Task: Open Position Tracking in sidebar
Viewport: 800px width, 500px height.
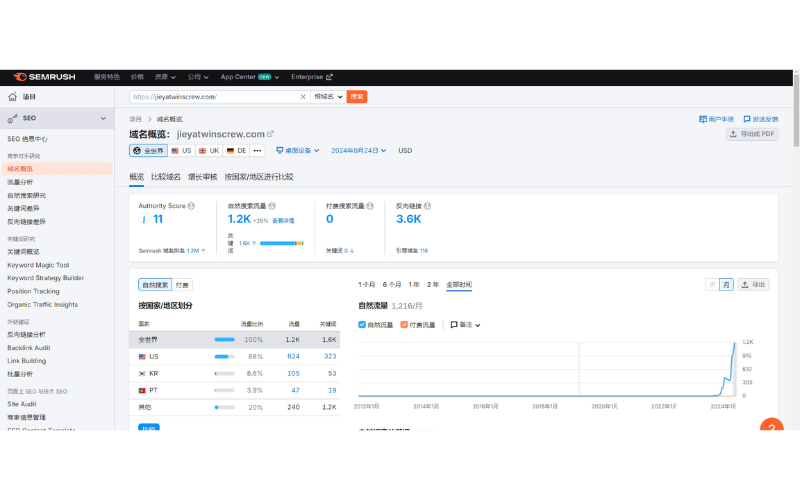Action: (x=33, y=291)
